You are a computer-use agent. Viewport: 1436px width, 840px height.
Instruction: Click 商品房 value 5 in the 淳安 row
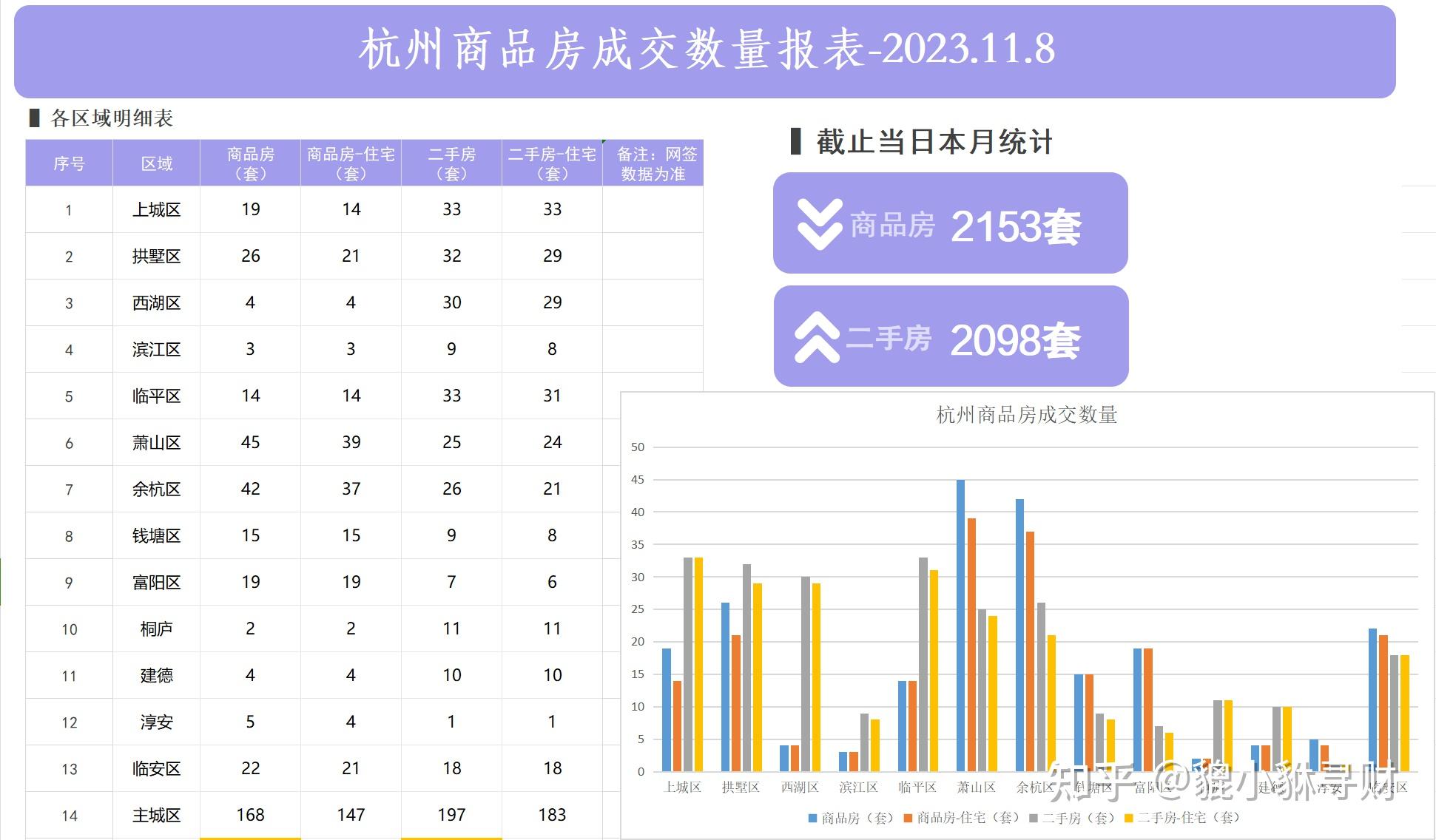(251, 722)
